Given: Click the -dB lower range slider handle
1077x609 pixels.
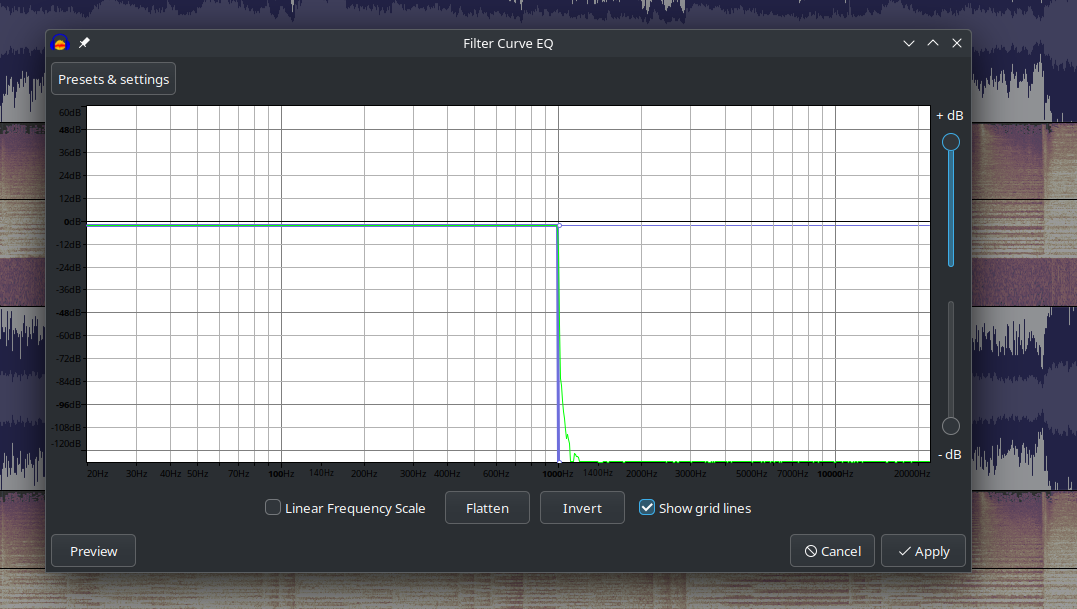Looking at the screenshot, I should 951,426.
